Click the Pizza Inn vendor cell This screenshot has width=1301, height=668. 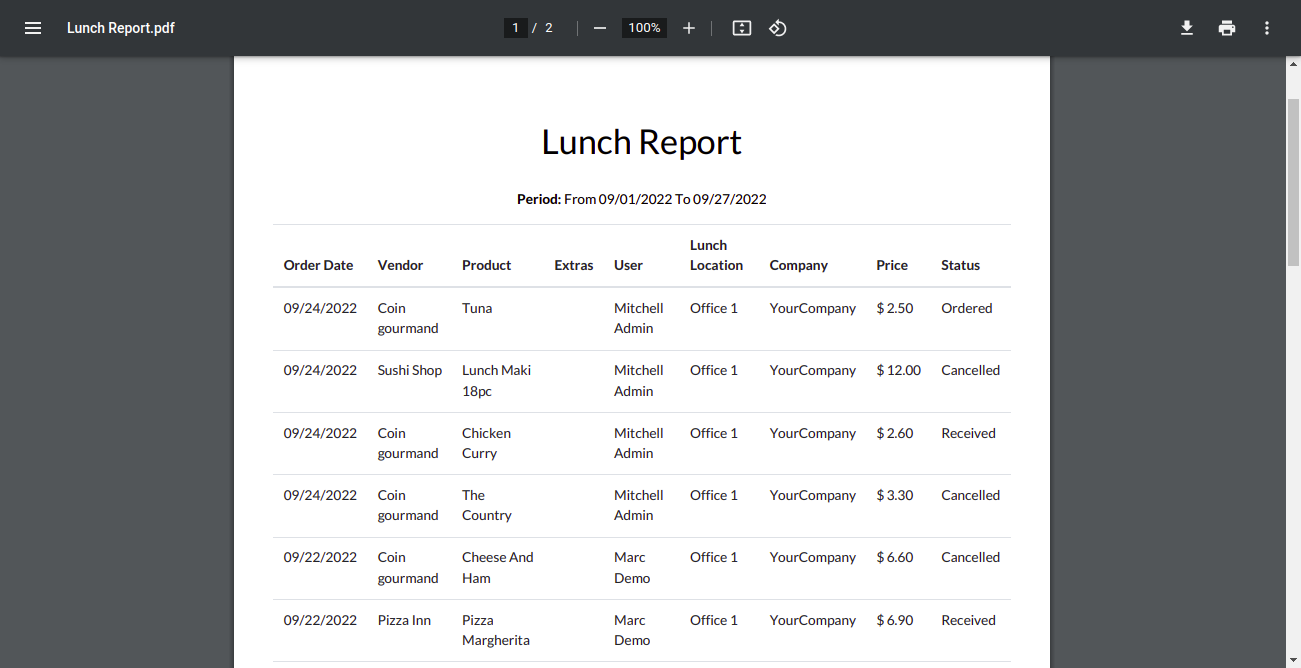pos(404,620)
